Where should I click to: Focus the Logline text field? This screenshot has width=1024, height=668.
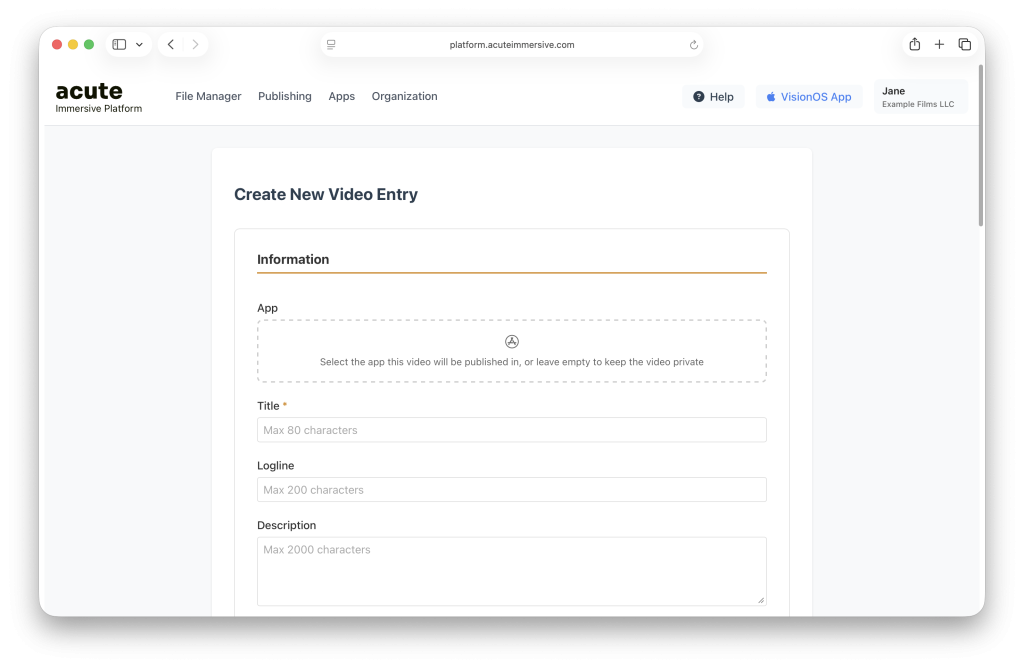(x=511, y=490)
